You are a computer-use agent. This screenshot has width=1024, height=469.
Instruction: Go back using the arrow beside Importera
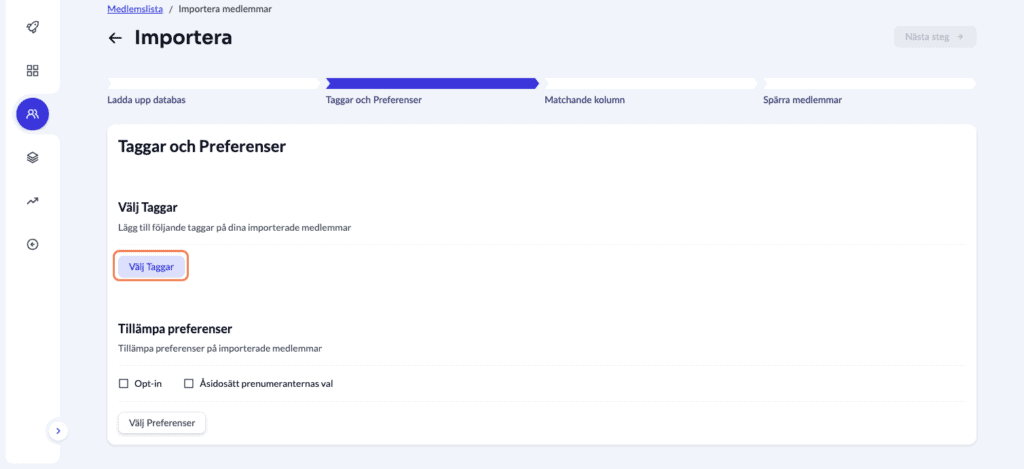click(x=115, y=38)
